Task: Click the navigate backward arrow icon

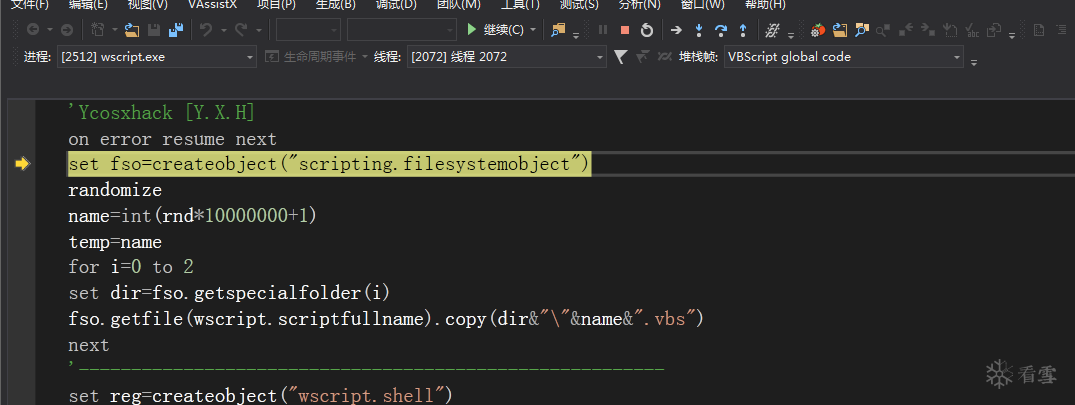Action: pos(32,29)
